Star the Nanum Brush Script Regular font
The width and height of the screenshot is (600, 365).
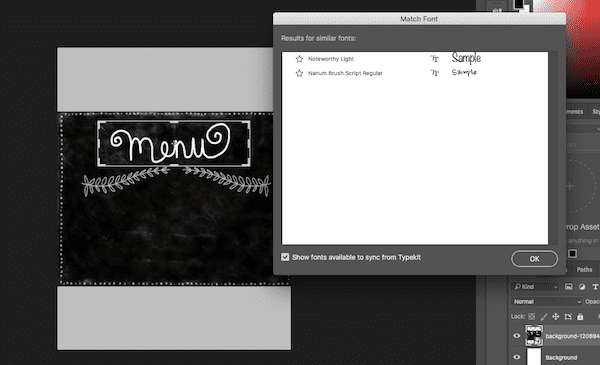click(x=299, y=73)
